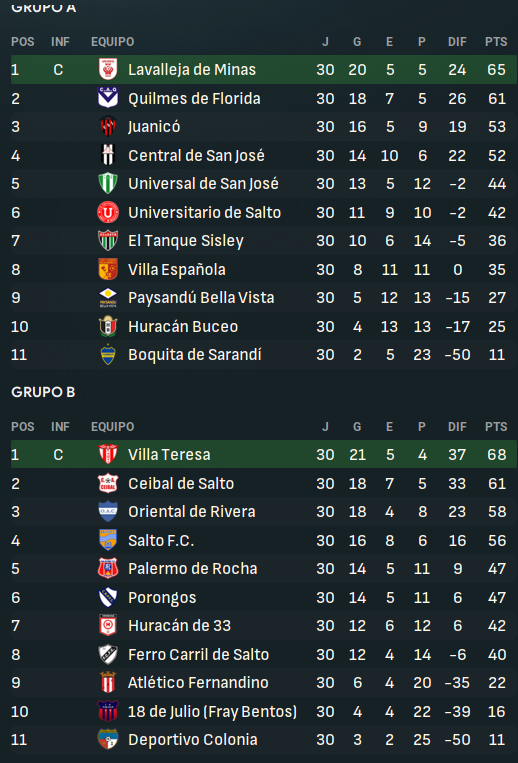Click the Quilmes de Florida club badge

pyautogui.click(x=108, y=98)
